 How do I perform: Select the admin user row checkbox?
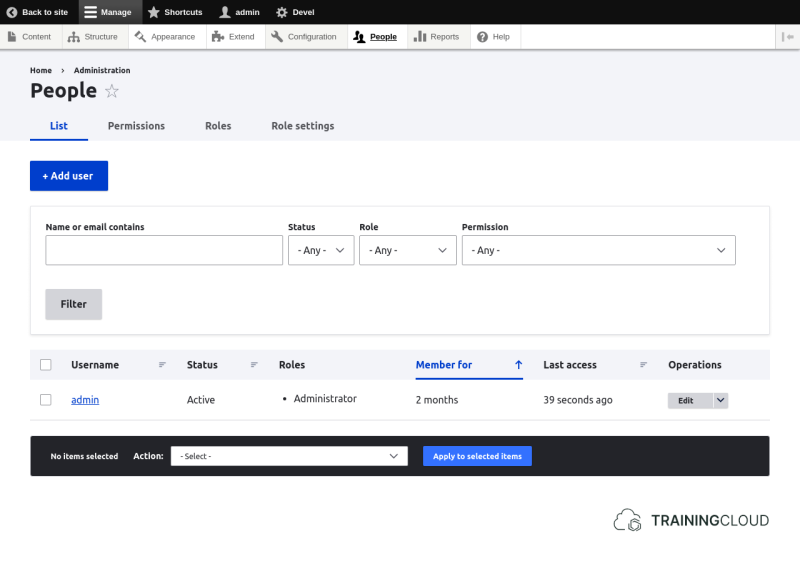pyautogui.click(x=46, y=400)
